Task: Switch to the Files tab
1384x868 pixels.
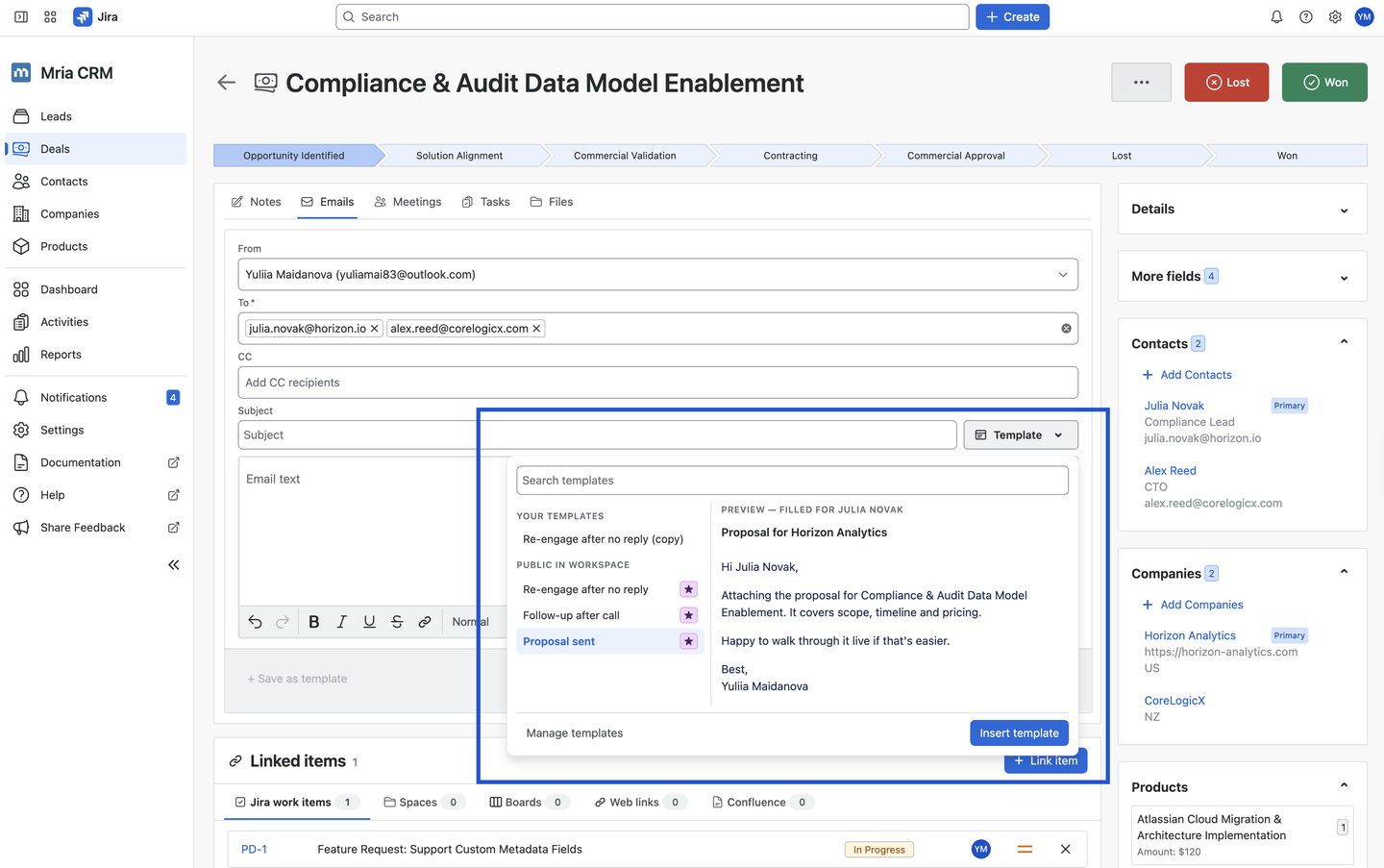Action: pyautogui.click(x=552, y=202)
